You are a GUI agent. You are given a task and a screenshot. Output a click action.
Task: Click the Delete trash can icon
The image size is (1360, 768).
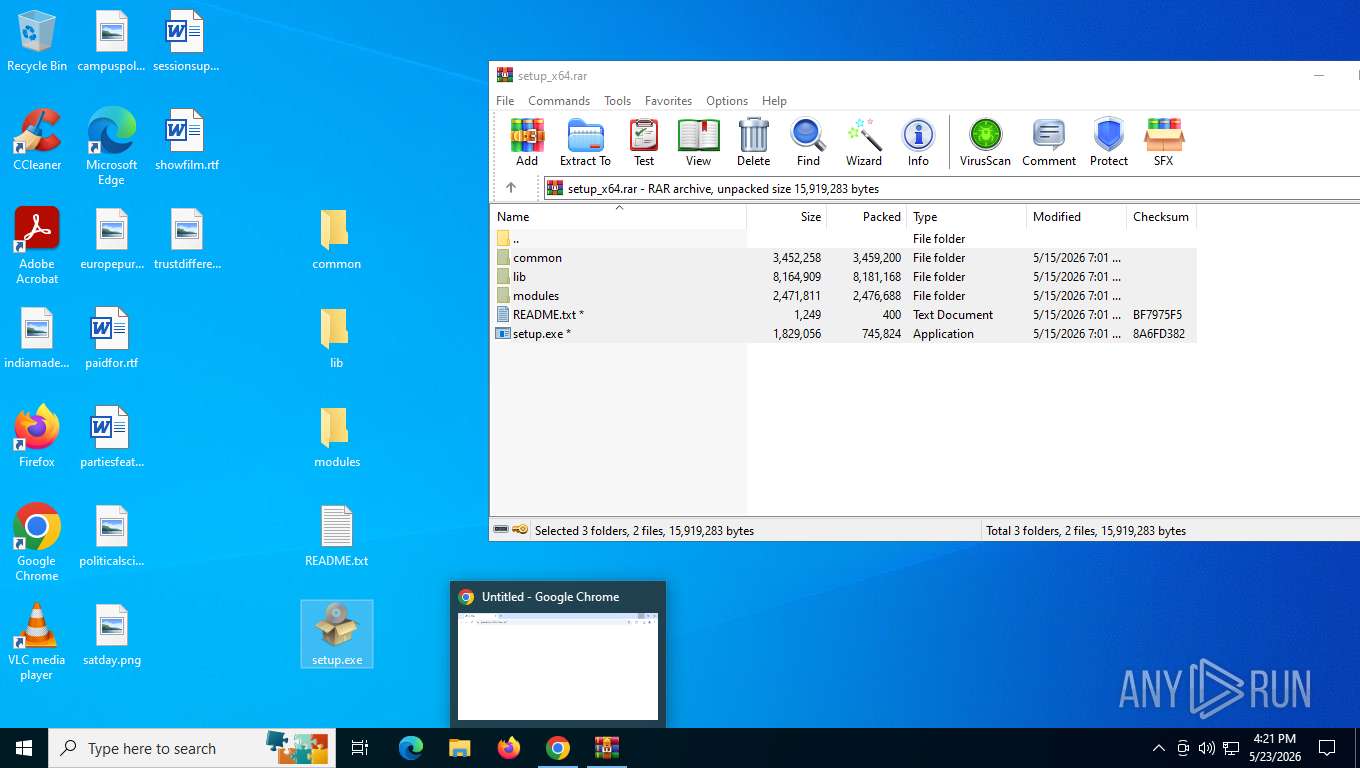click(x=753, y=142)
